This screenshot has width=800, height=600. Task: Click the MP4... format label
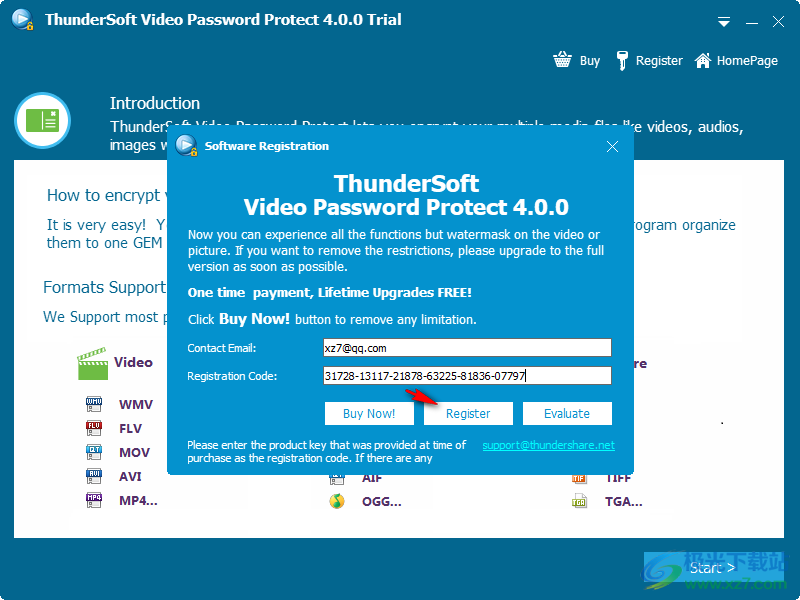coord(138,501)
